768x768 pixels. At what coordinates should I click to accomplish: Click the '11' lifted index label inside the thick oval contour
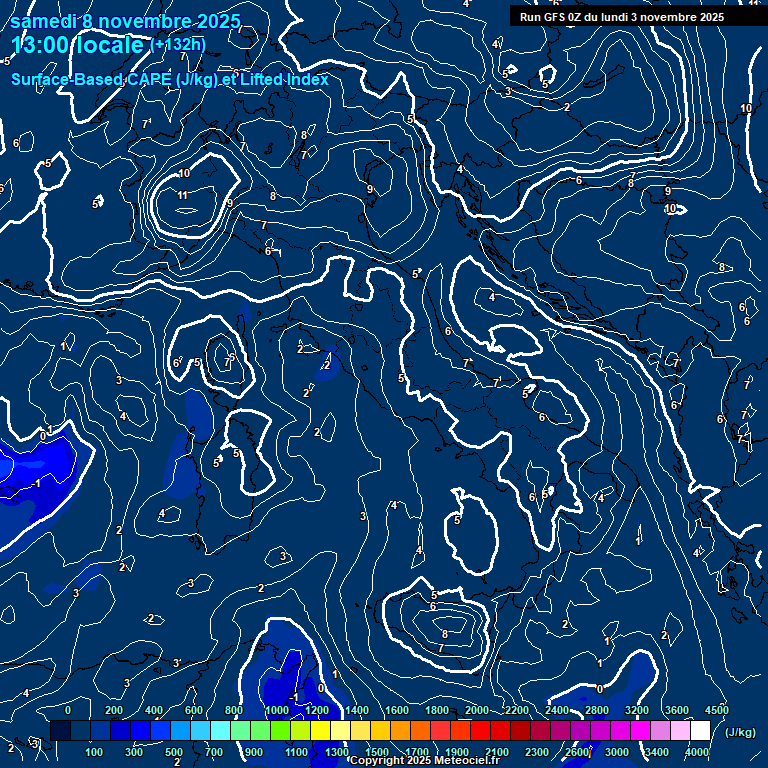[x=183, y=195]
